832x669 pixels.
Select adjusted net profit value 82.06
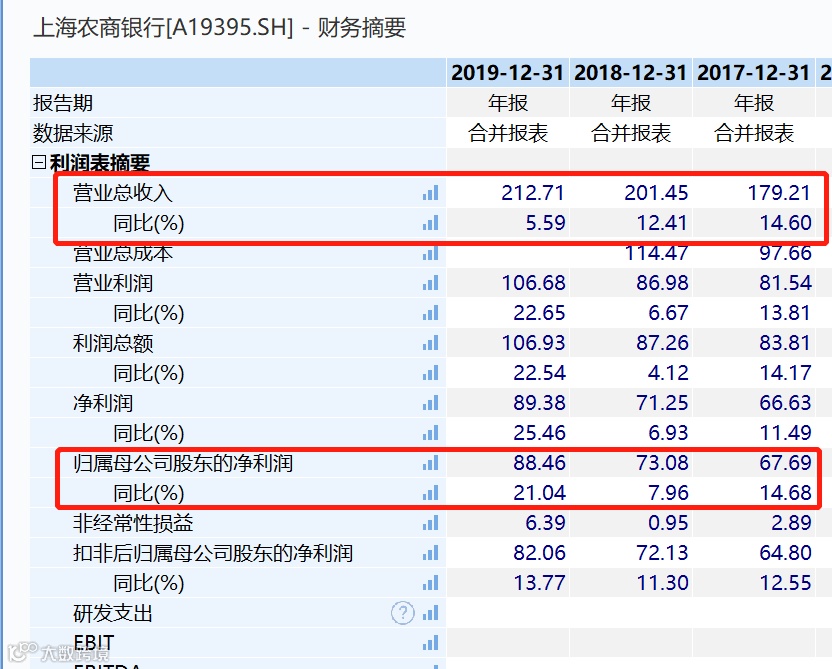539,553
